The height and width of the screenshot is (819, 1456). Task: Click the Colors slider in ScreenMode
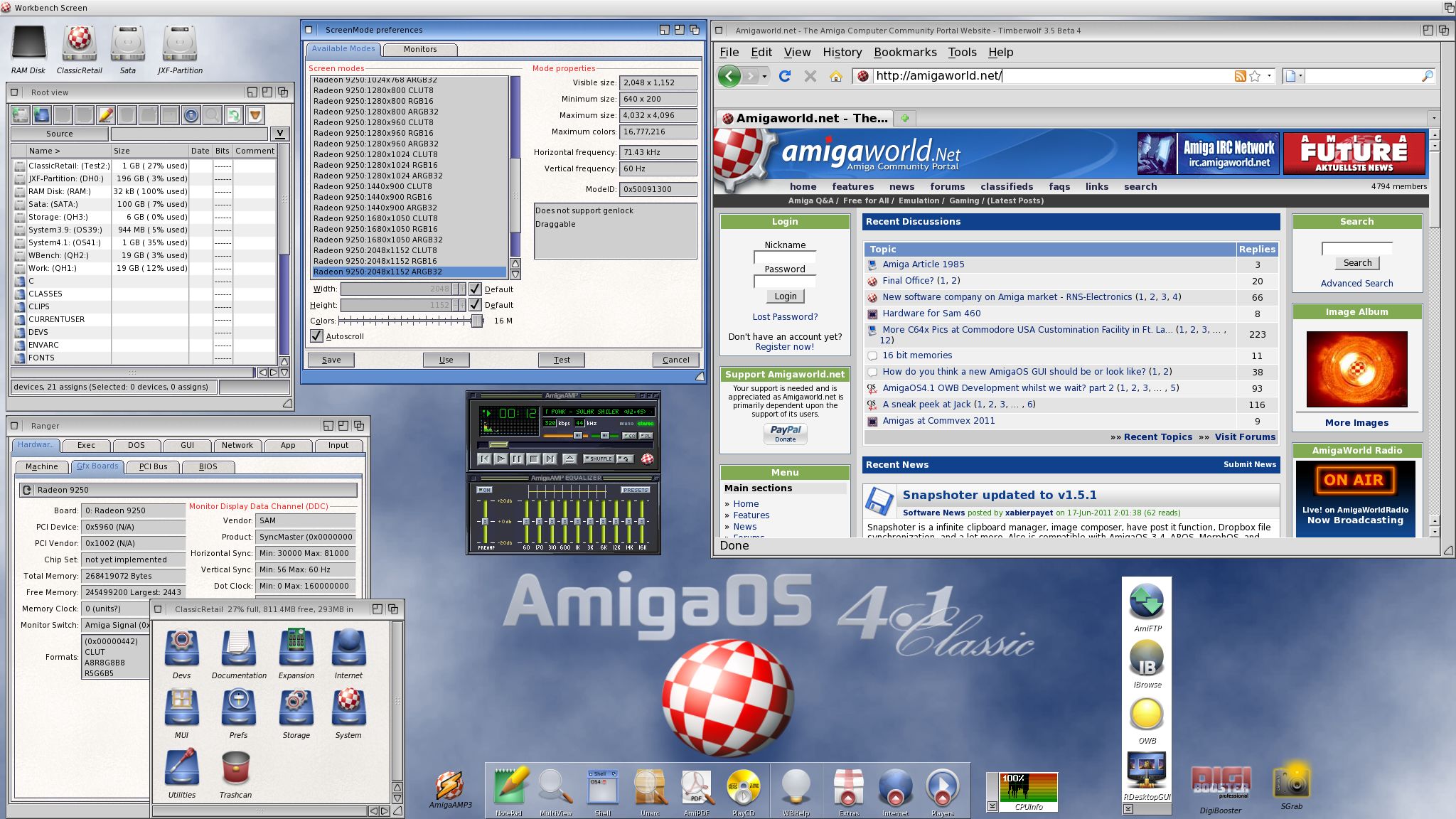412,321
